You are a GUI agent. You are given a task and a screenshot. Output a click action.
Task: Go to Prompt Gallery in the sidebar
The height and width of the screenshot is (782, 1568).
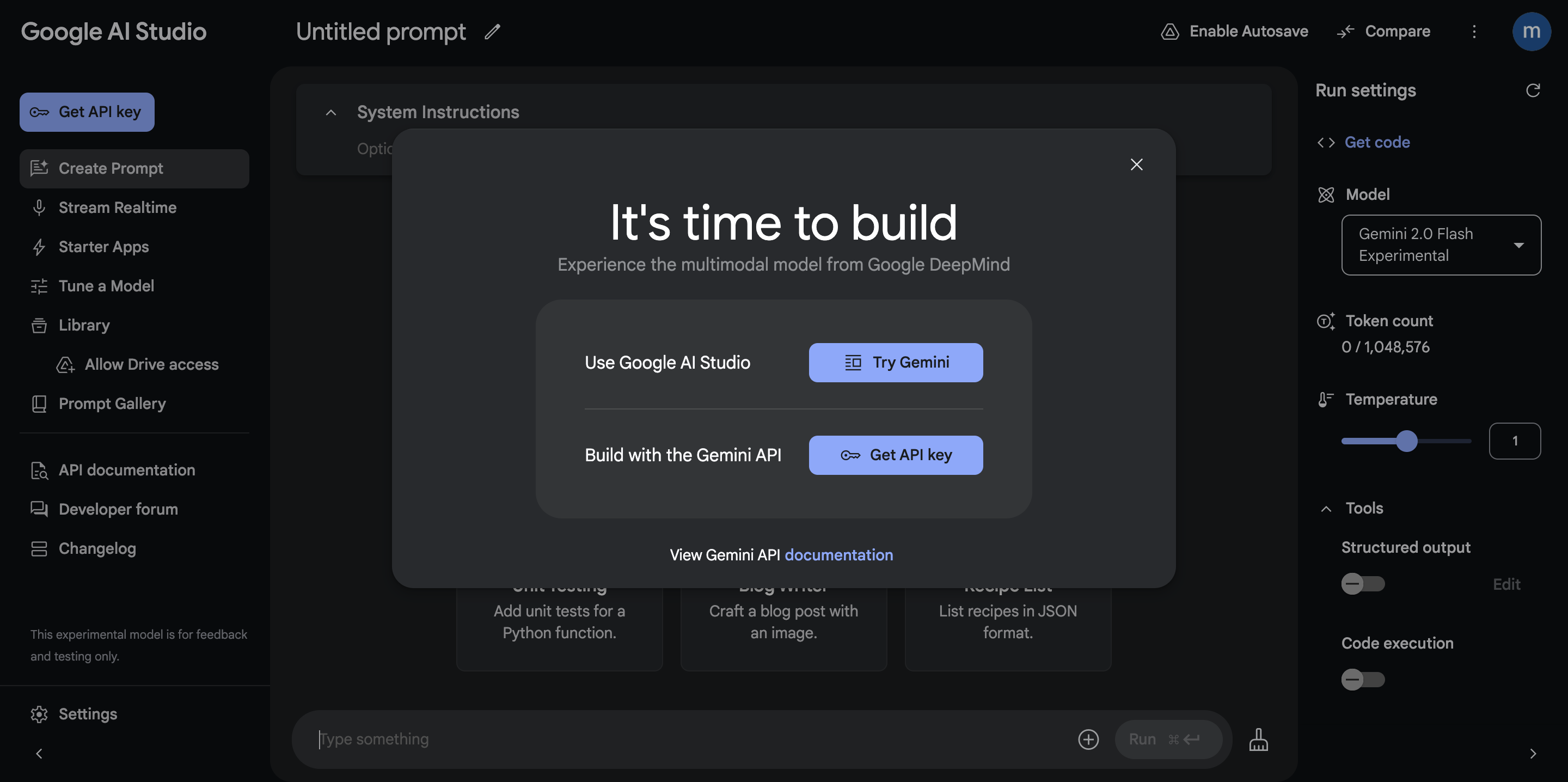[112, 404]
